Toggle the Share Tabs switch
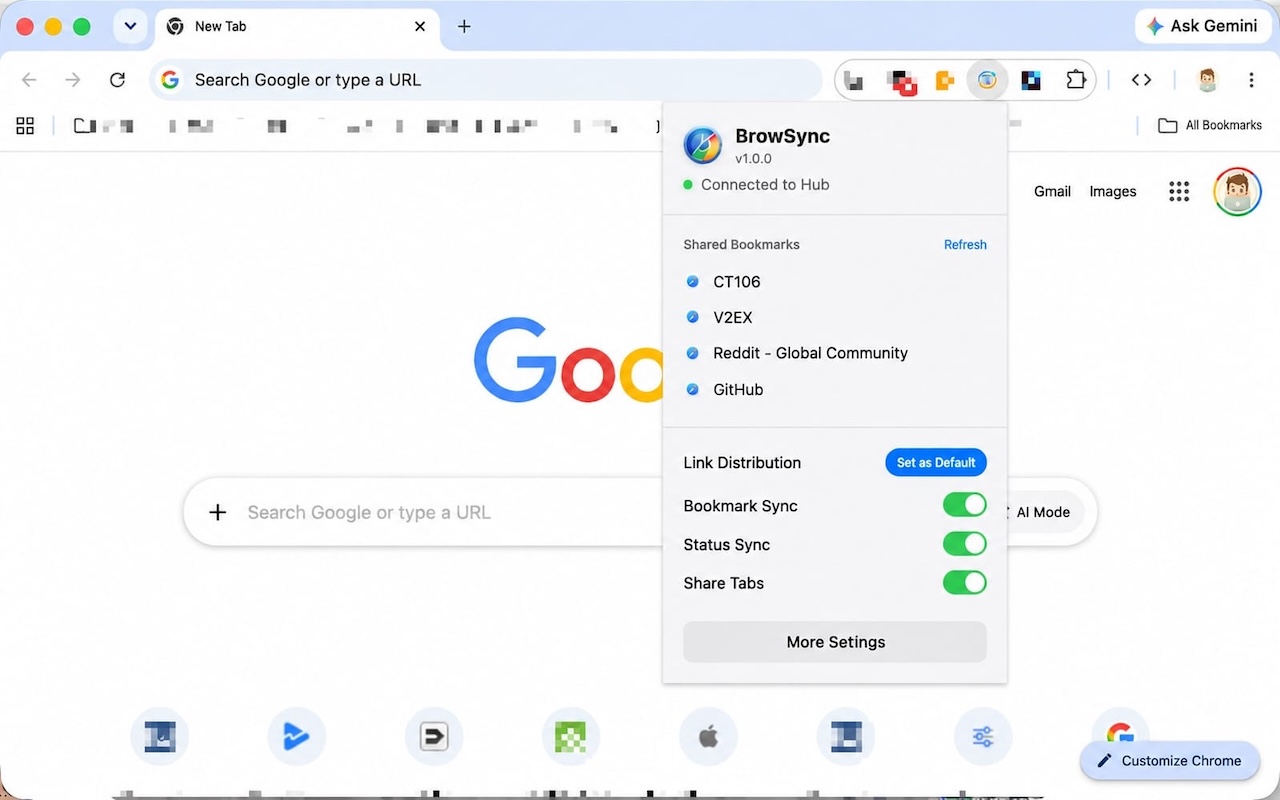 [x=965, y=582]
